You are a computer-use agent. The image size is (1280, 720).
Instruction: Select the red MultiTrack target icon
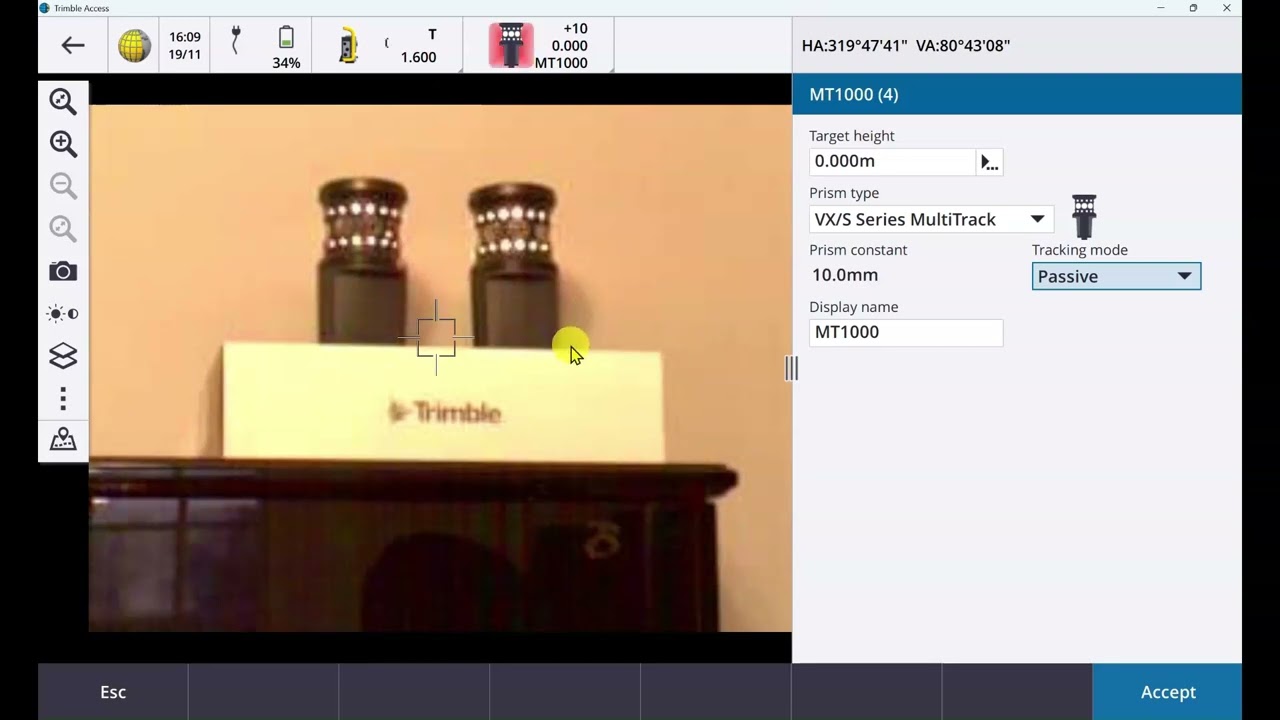[511, 45]
